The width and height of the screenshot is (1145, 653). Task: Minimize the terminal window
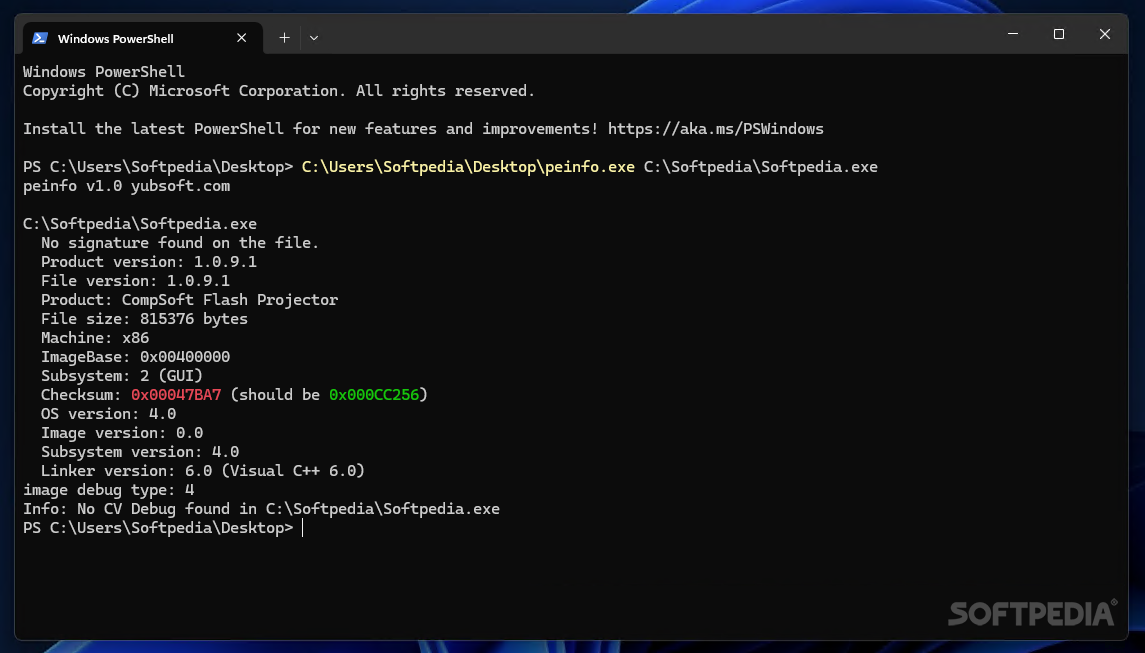[1013, 34]
